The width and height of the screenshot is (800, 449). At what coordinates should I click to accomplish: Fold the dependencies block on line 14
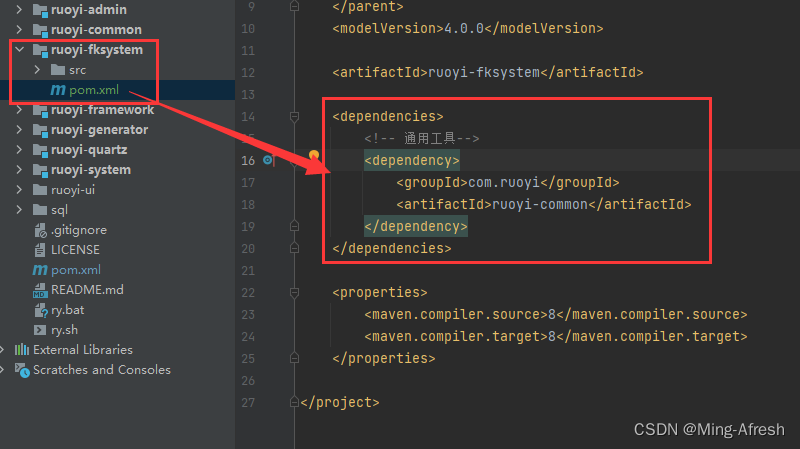click(293, 117)
